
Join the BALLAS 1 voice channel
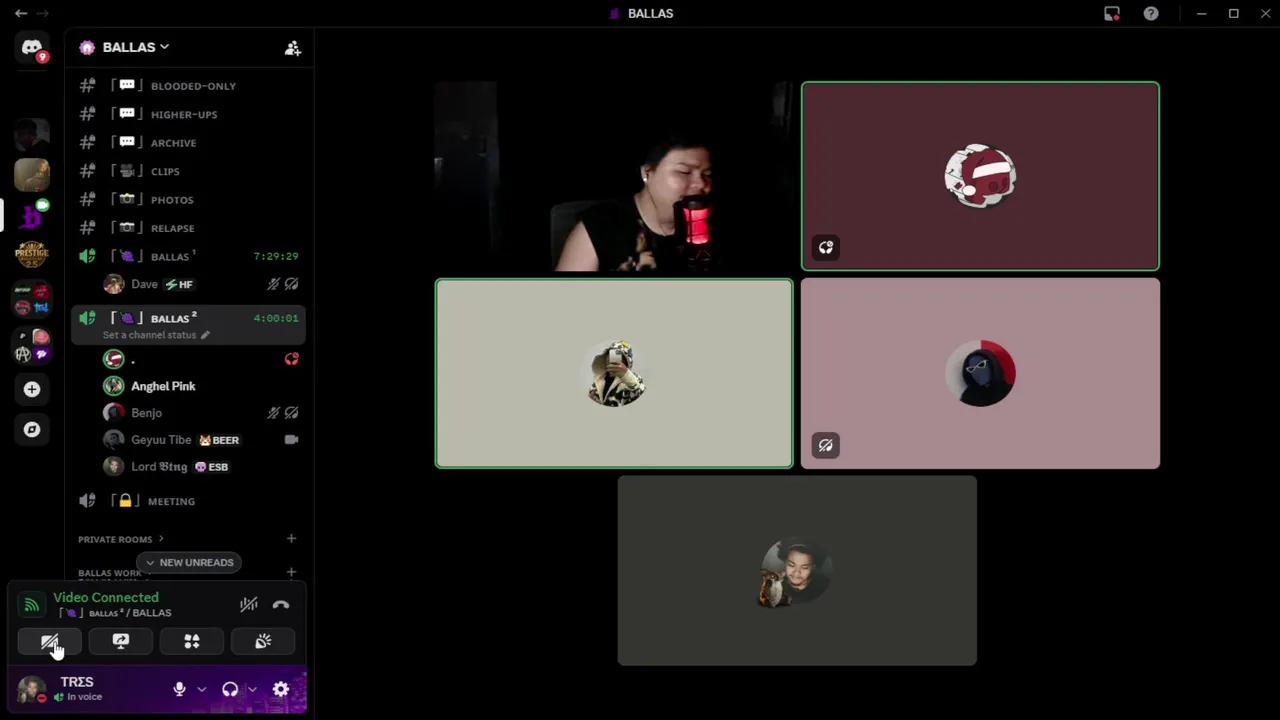click(189, 256)
